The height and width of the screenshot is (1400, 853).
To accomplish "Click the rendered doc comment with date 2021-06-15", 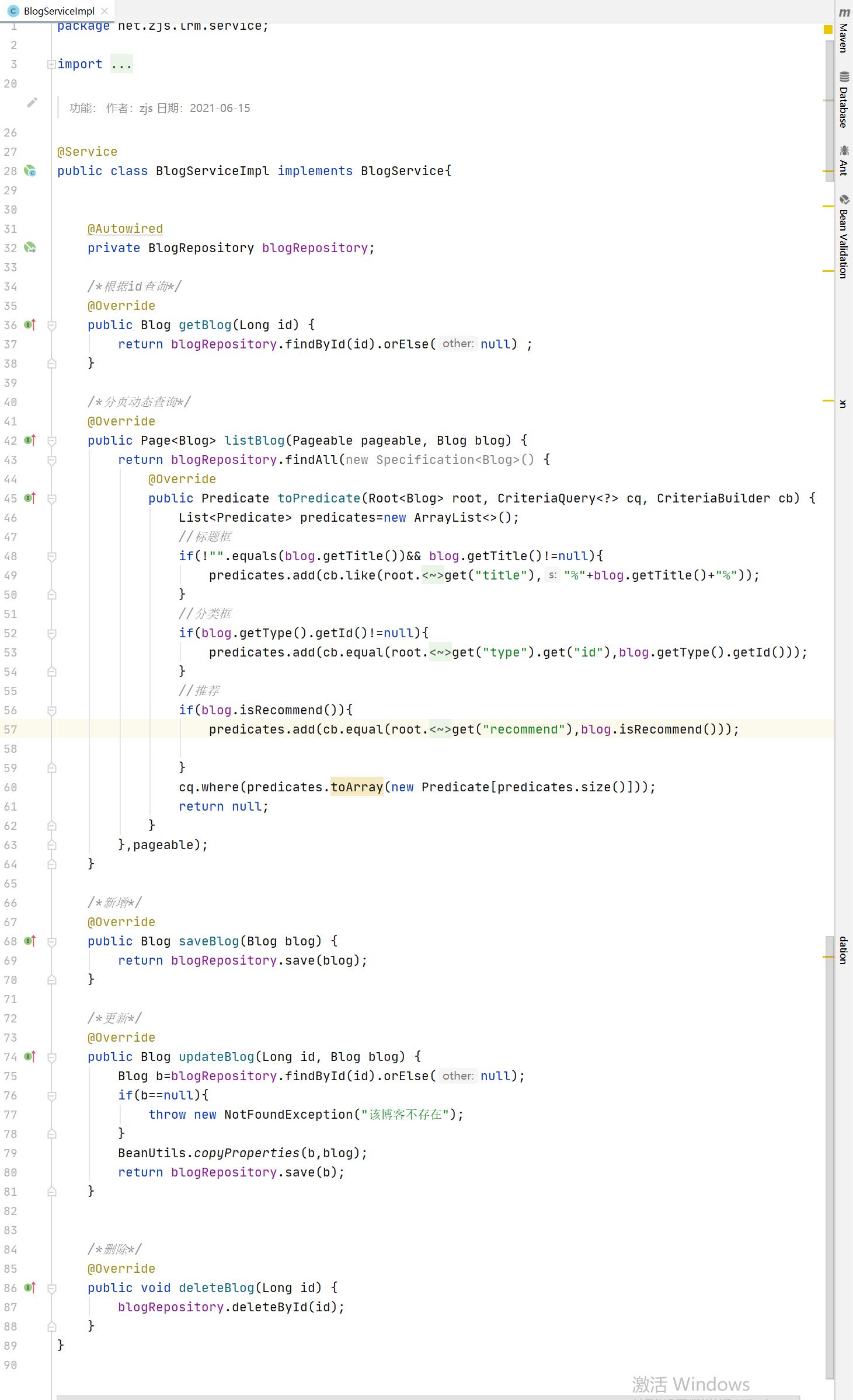I will pyautogui.click(x=159, y=108).
